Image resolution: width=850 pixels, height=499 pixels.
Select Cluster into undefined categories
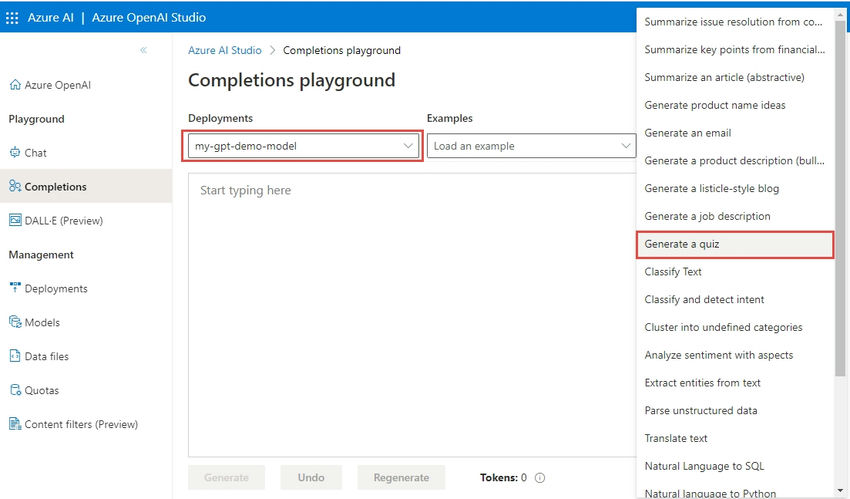pyautogui.click(x=735, y=327)
